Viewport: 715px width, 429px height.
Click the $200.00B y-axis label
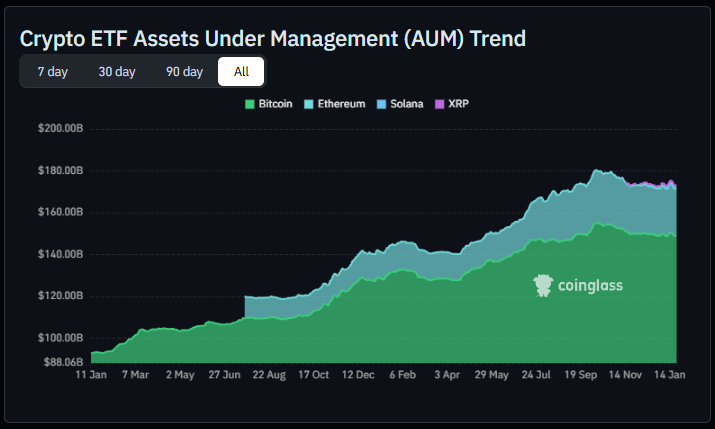tap(60, 129)
